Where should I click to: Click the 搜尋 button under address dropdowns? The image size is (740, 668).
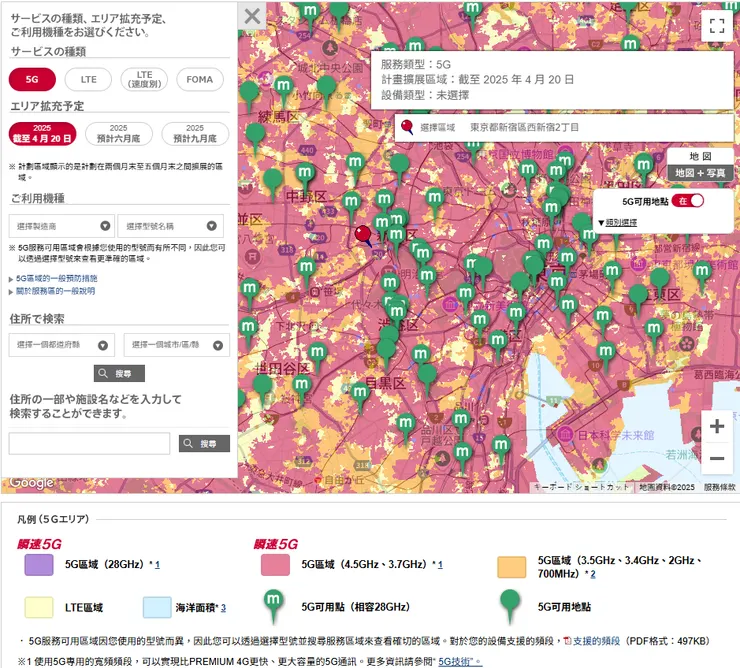coord(119,373)
